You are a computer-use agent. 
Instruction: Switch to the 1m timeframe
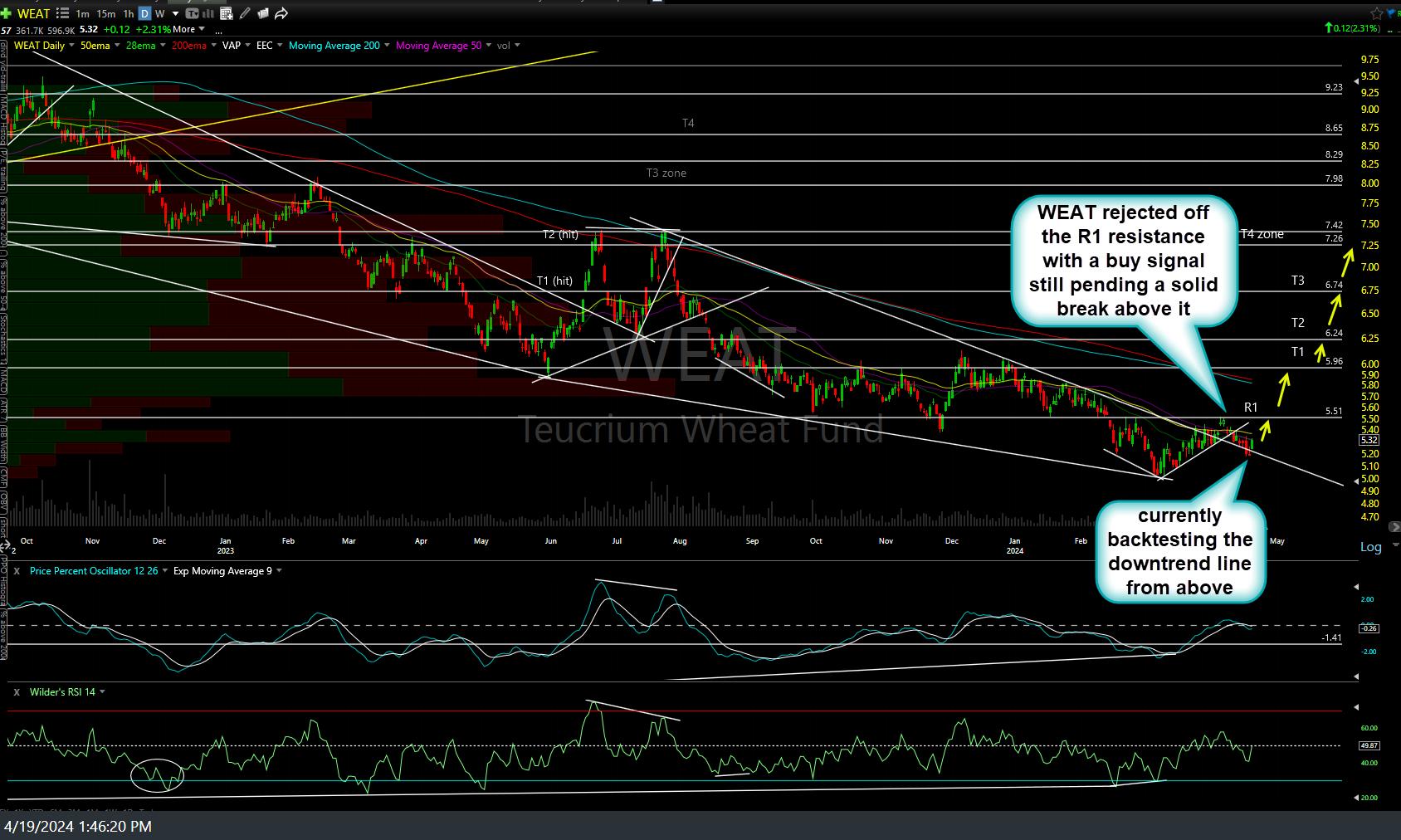[x=82, y=13]
